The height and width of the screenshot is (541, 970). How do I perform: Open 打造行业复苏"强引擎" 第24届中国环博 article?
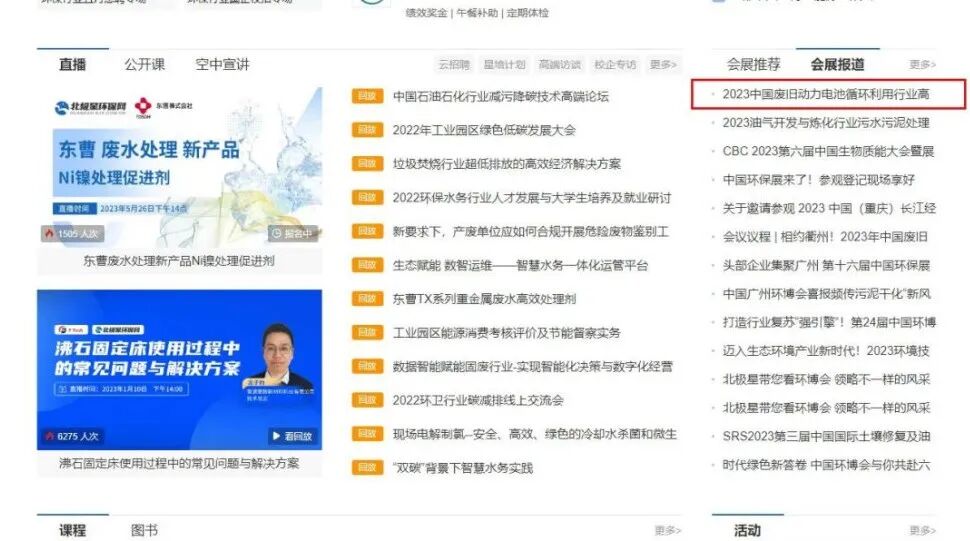point(829,322)
